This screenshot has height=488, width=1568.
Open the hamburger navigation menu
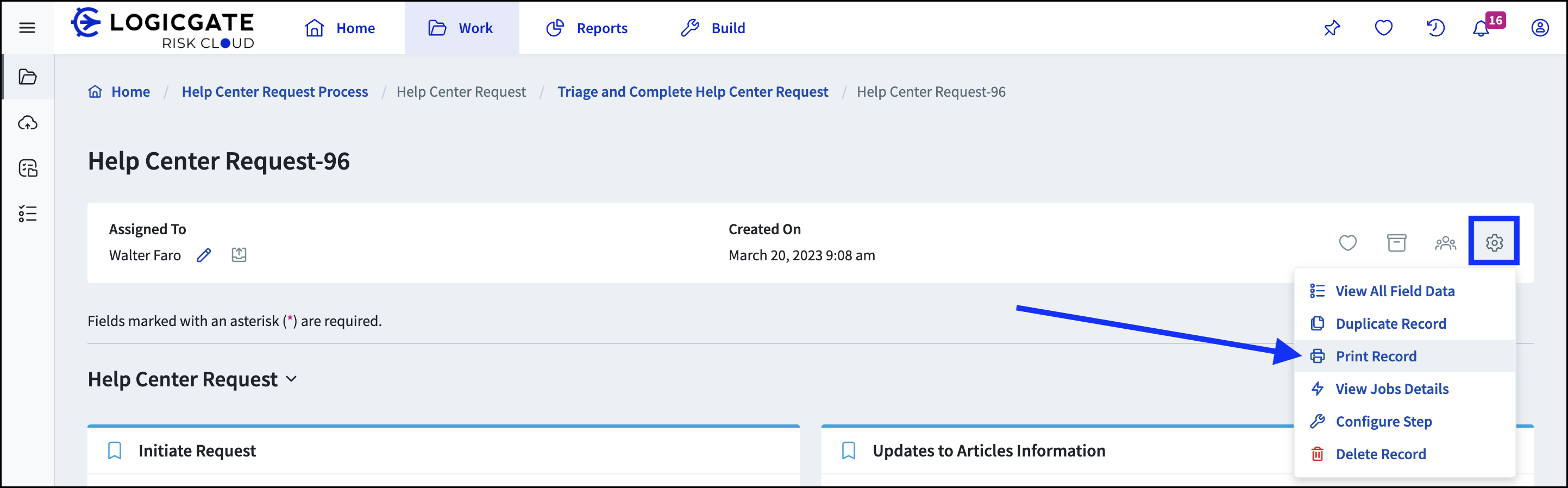point(27,28)
